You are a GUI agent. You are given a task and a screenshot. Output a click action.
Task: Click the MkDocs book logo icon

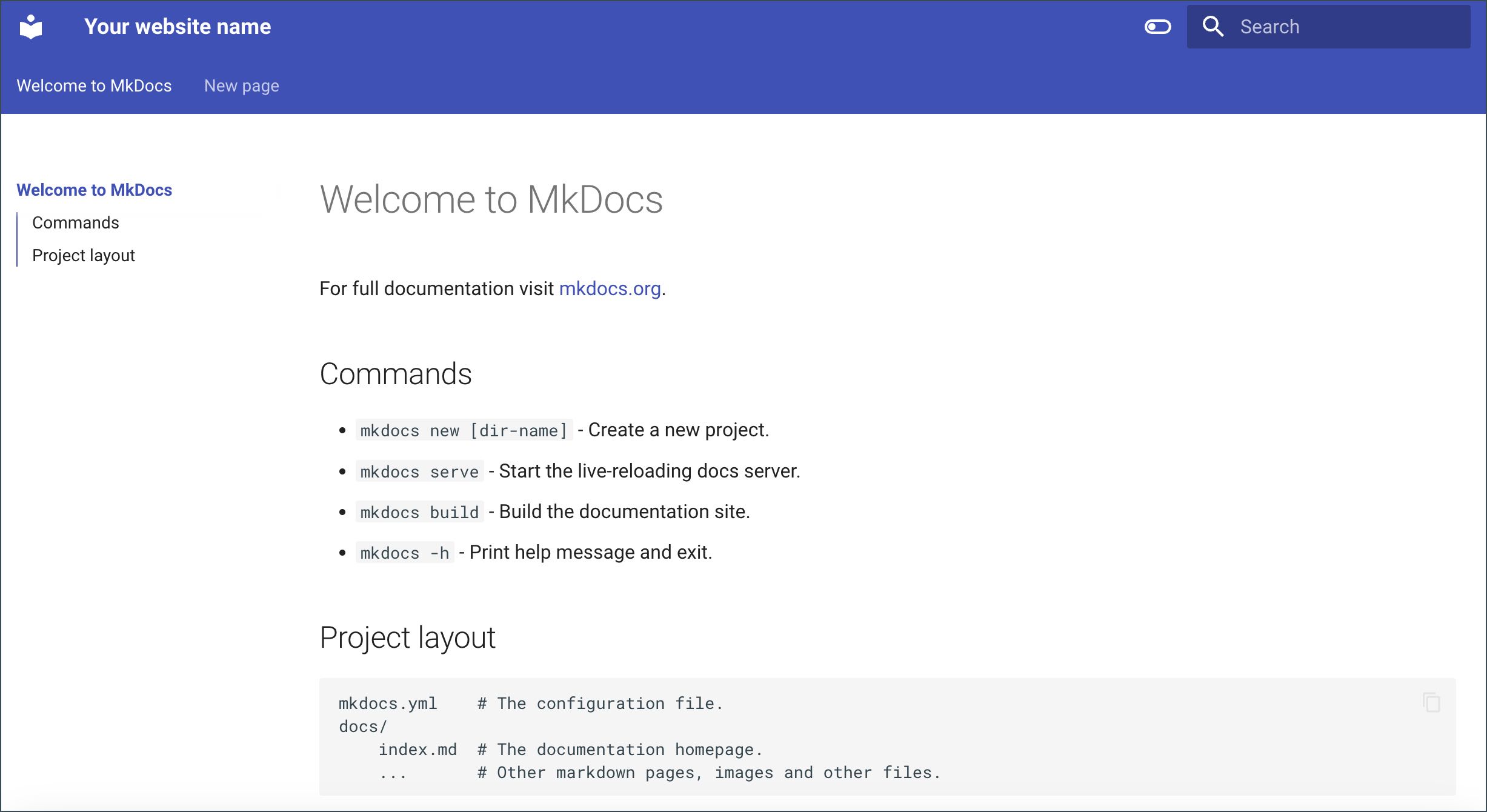click(x=31, y=27)
